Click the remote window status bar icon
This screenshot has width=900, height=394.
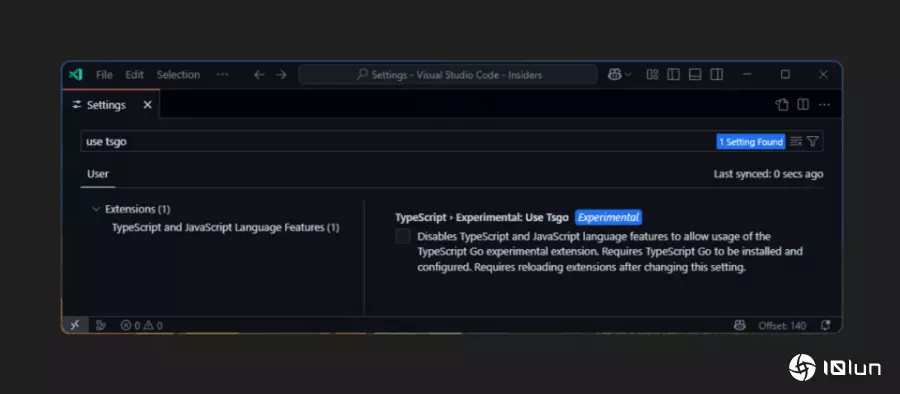point(75,325)
